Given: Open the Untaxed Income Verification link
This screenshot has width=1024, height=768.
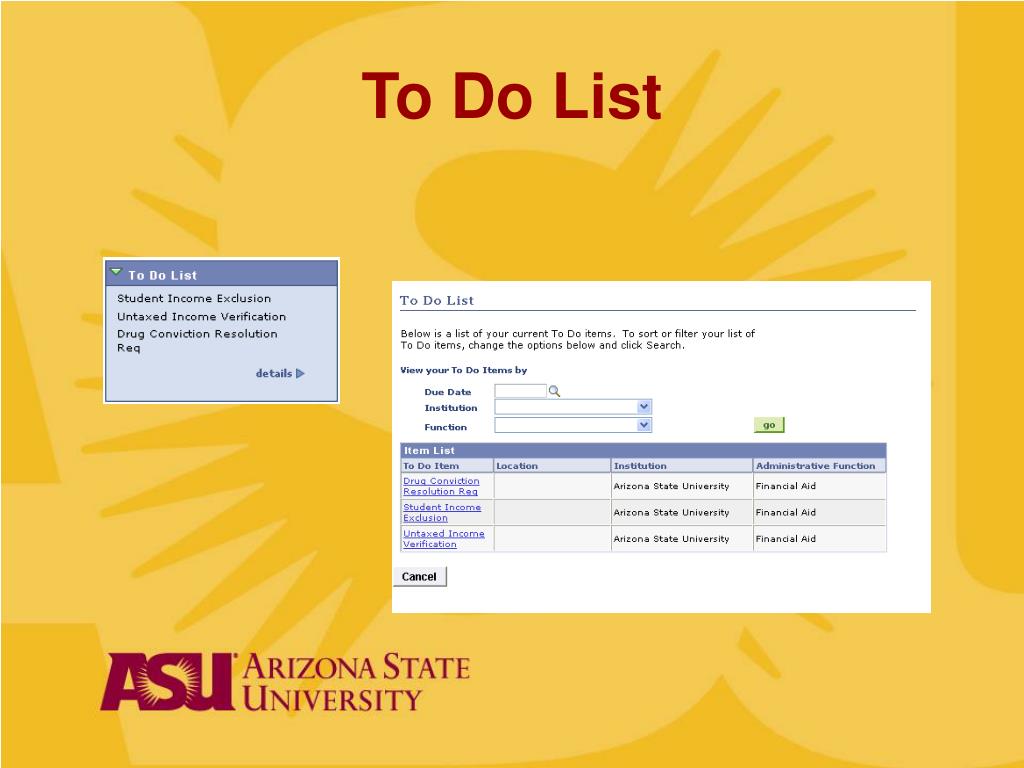Looking at the screenshot, I should 444,538.
